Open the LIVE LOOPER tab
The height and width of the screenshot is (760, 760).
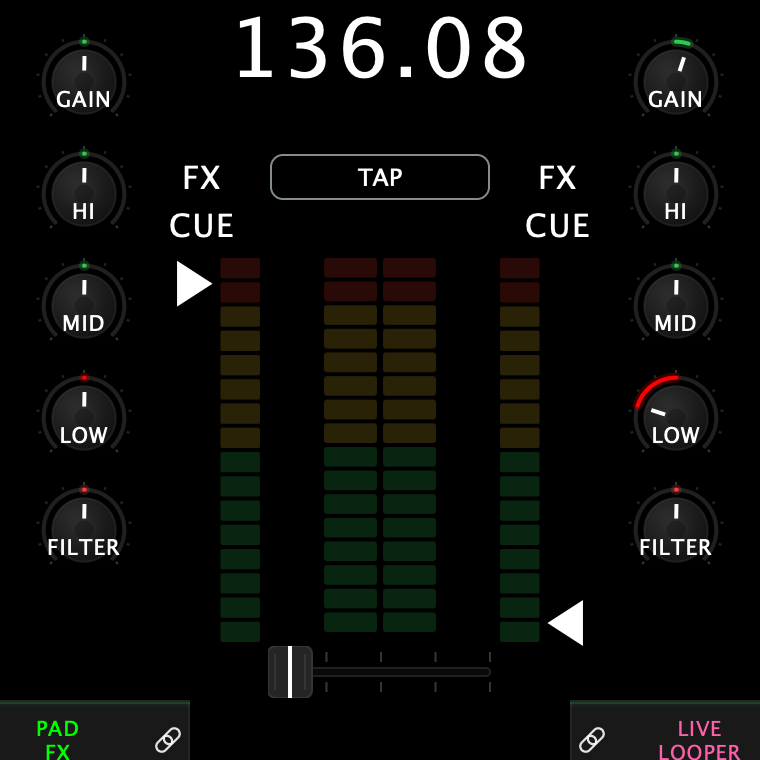point(699,740)
